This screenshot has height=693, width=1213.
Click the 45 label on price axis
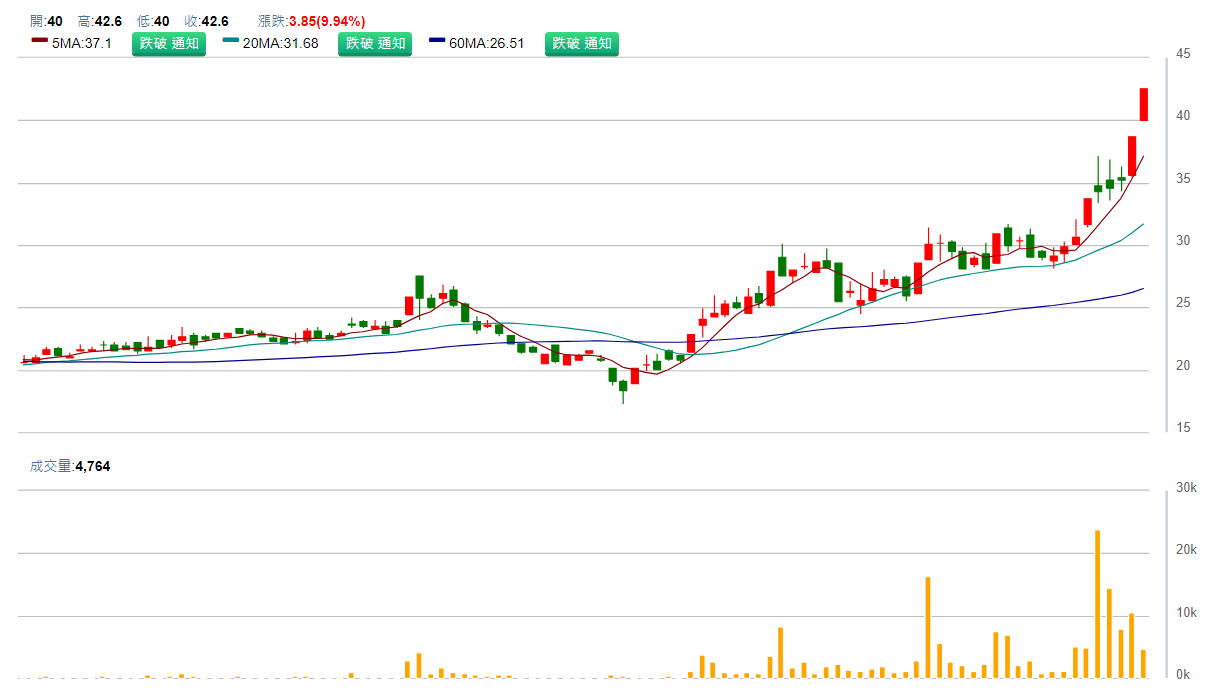[1182, 54]
